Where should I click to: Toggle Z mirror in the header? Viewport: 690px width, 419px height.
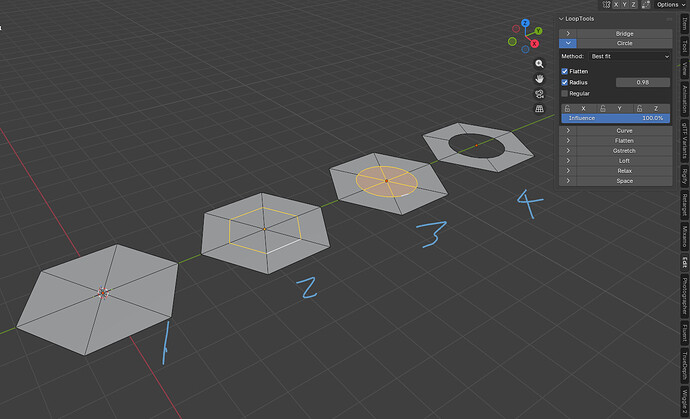(x=634, y=4)
